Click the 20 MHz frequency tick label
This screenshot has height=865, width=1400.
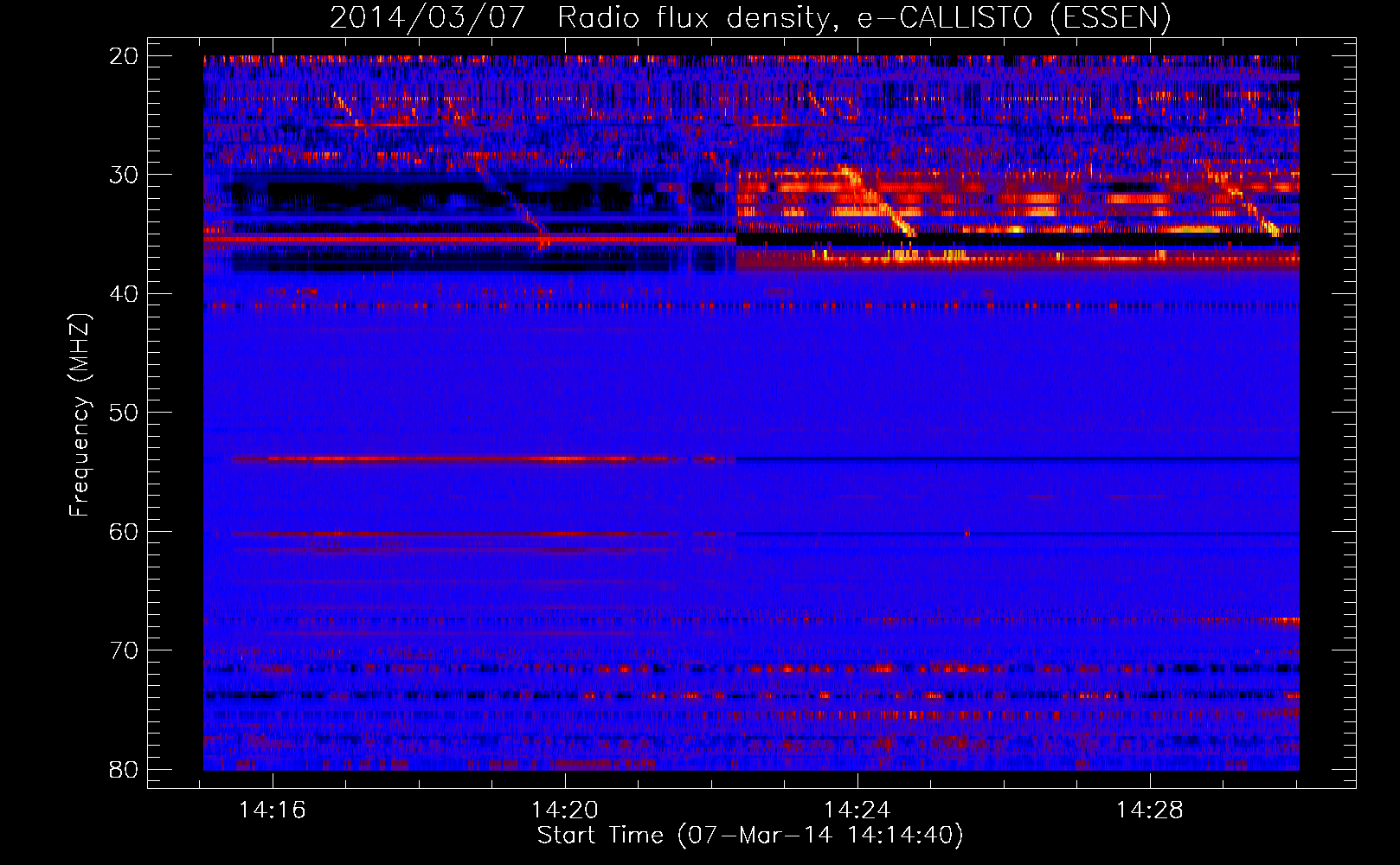[x=124, y=56]
